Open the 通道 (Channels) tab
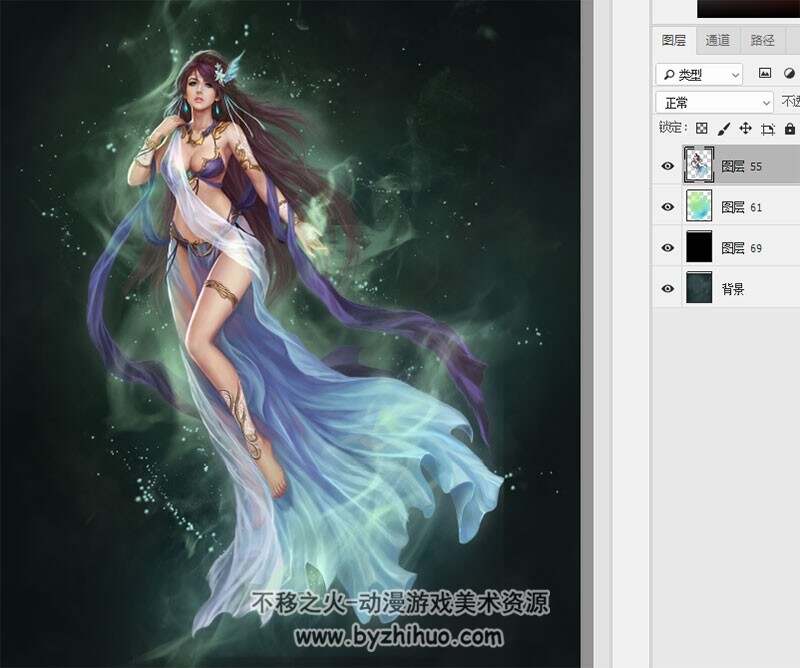 click(x=717, y=40)
